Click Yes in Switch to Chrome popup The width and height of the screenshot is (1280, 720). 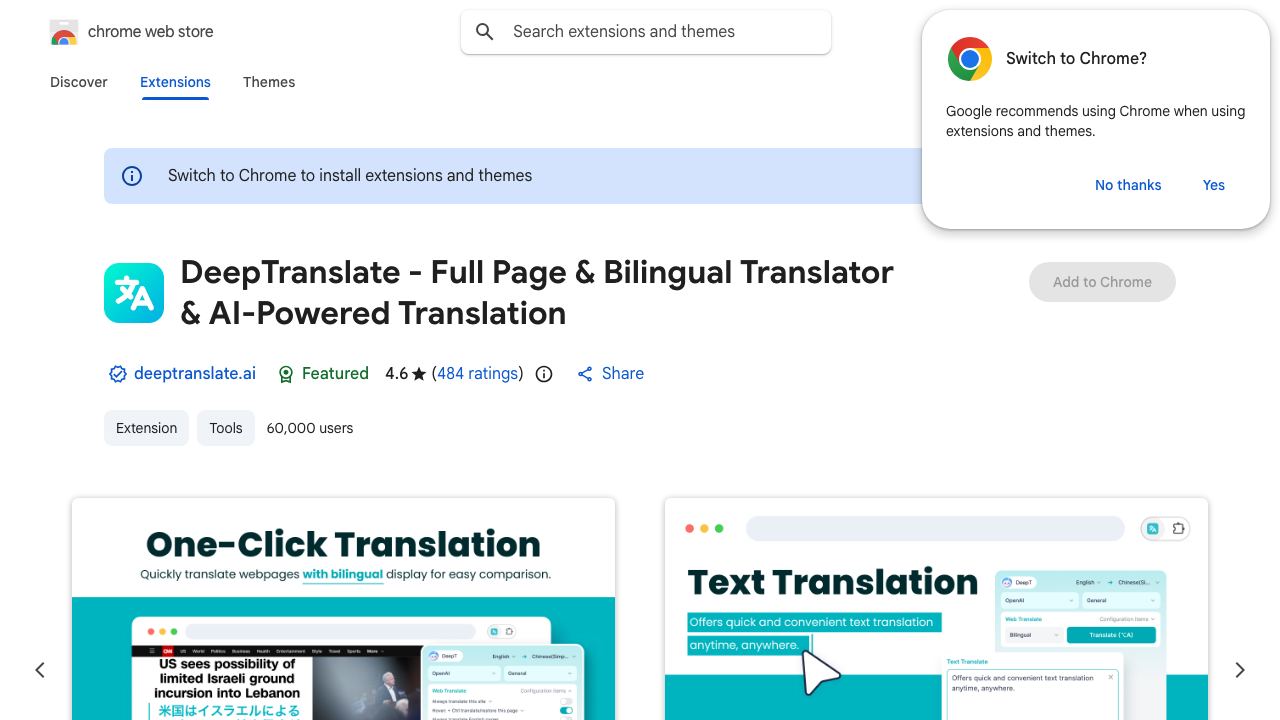(1214, 185)
